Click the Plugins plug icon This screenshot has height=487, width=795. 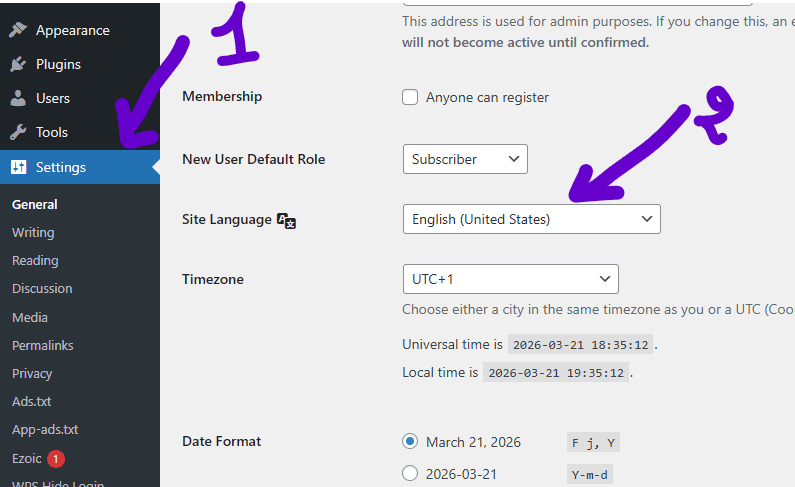click(x=18, y=64)
